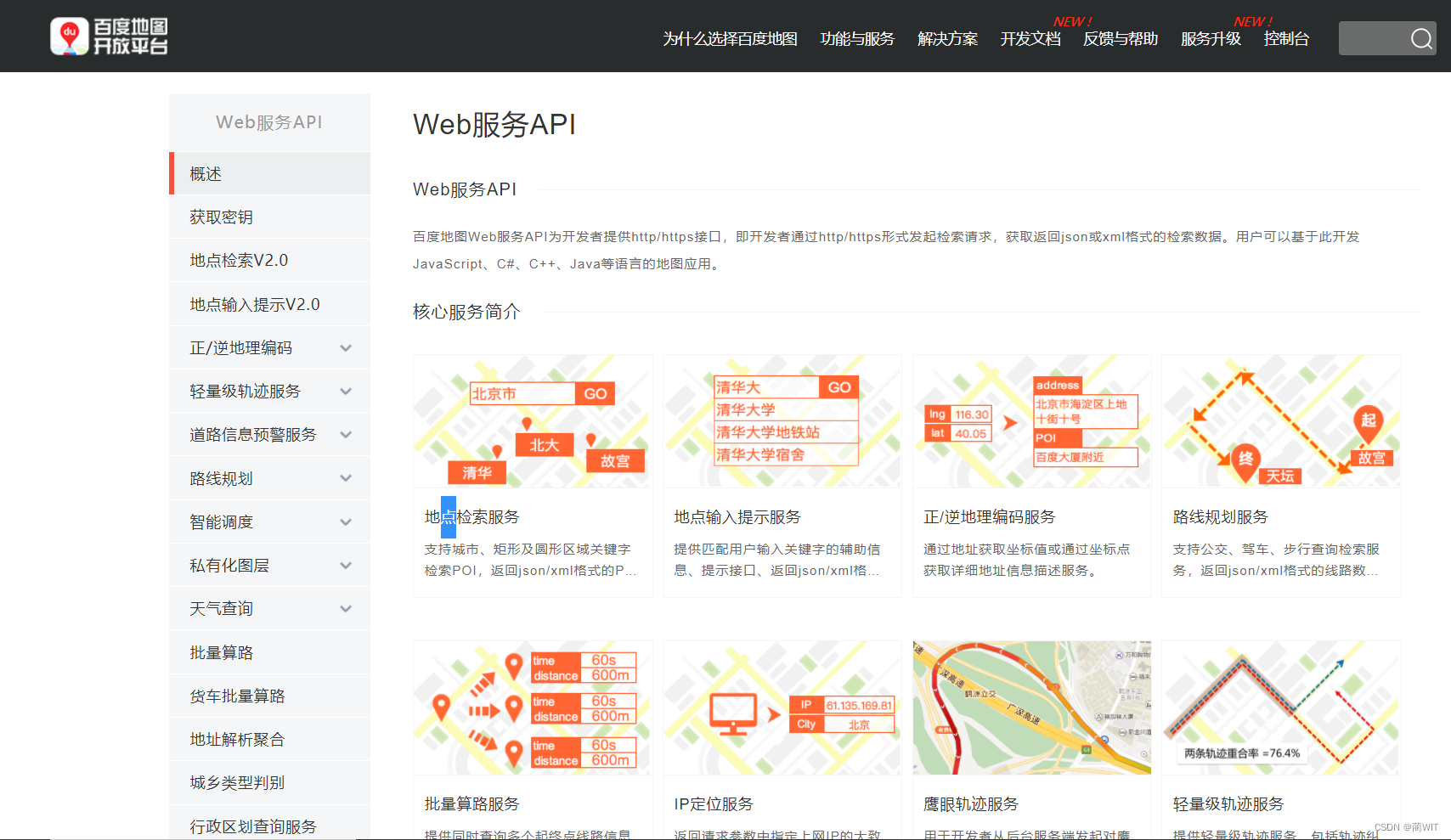Open the 轻量级轨迹服务 card image
This screenshot has height=840, width=1451.
pyautogui.click(x=1280, y=708)
